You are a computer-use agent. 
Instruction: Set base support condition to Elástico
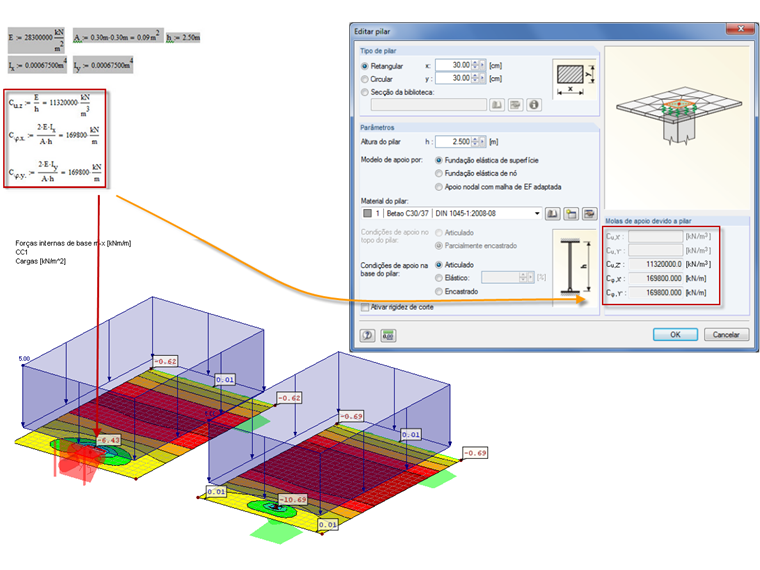(439, 278)
